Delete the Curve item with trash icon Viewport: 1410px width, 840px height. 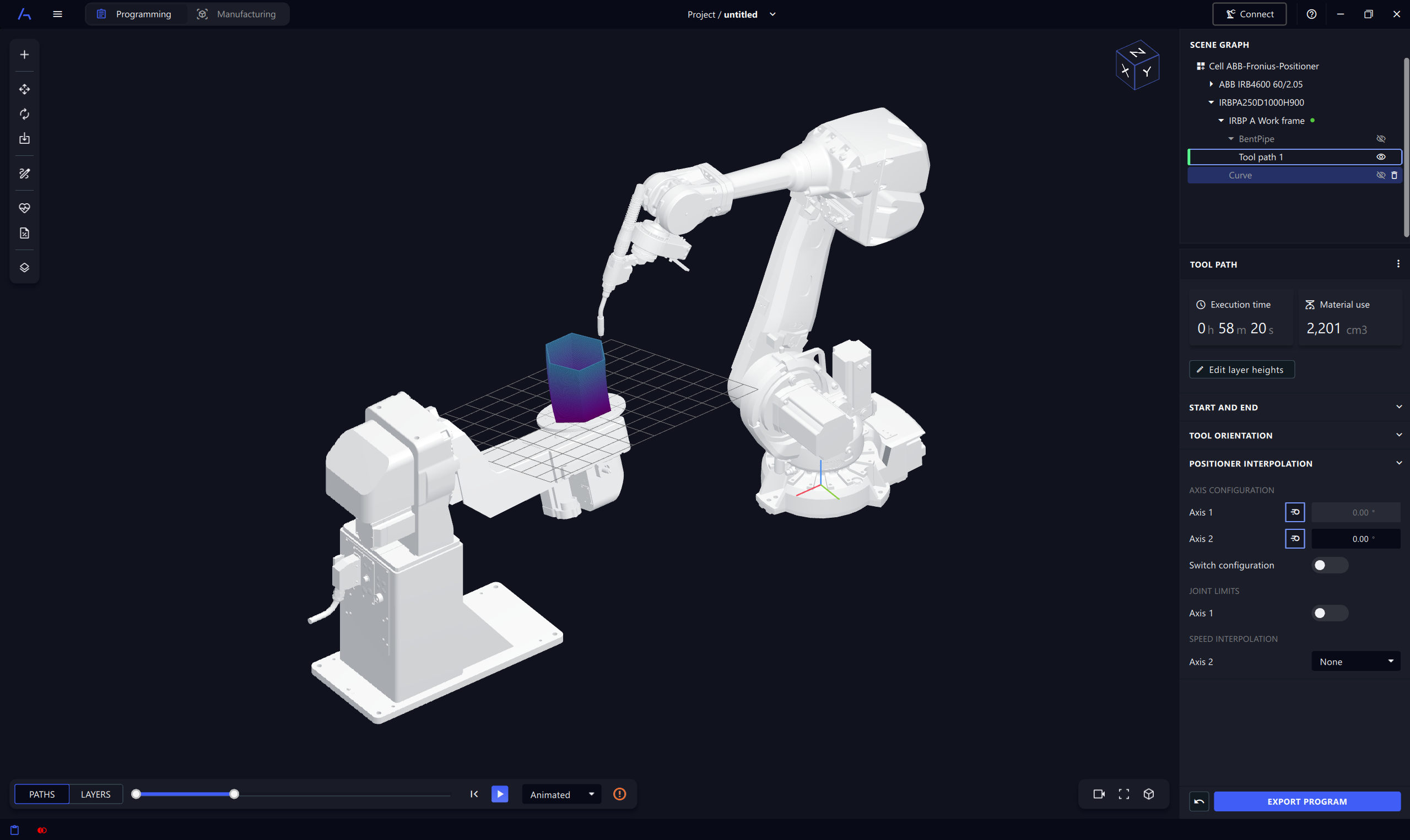1394,175
